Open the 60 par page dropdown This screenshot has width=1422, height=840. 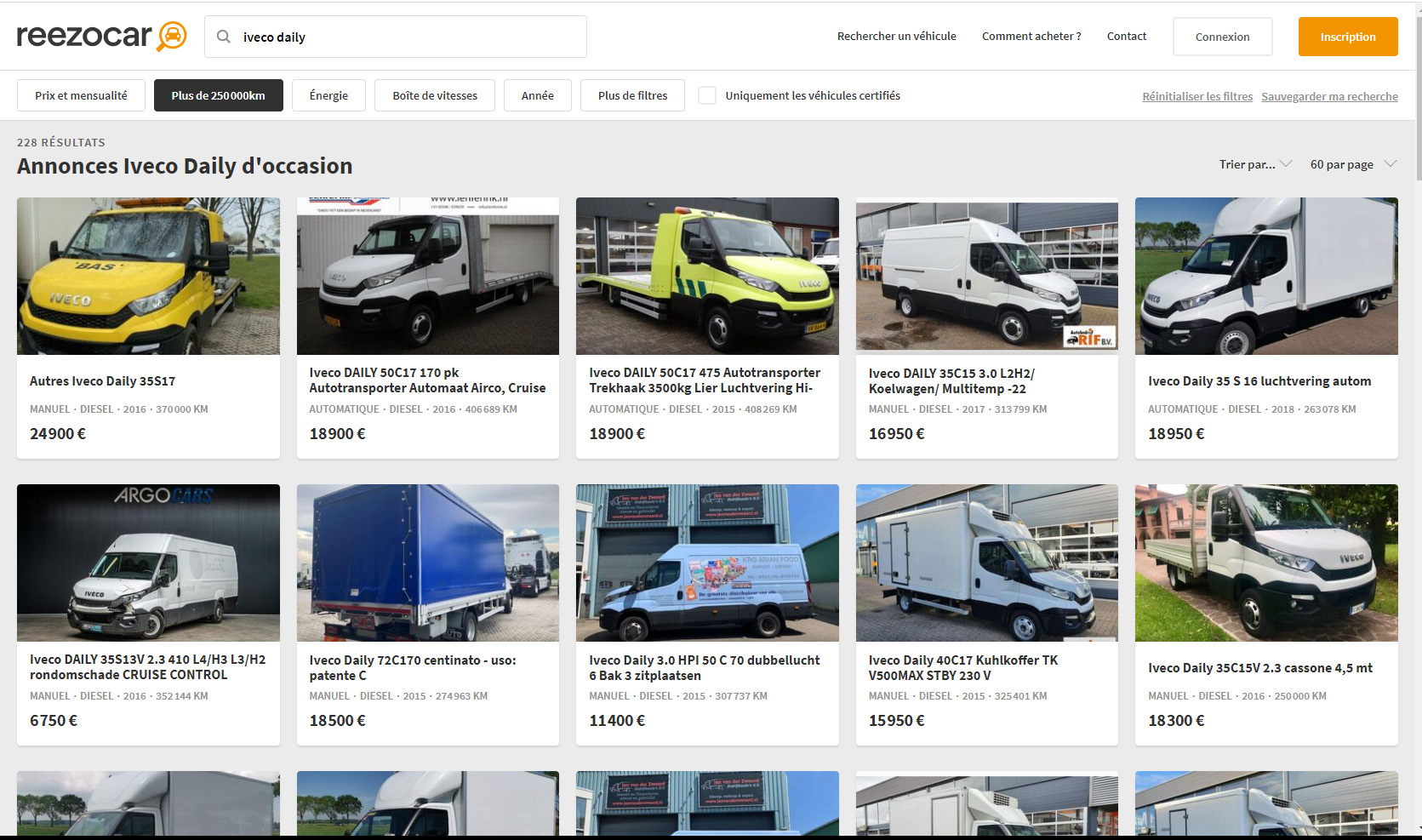pyautogui.click(x=1352, y=164)
